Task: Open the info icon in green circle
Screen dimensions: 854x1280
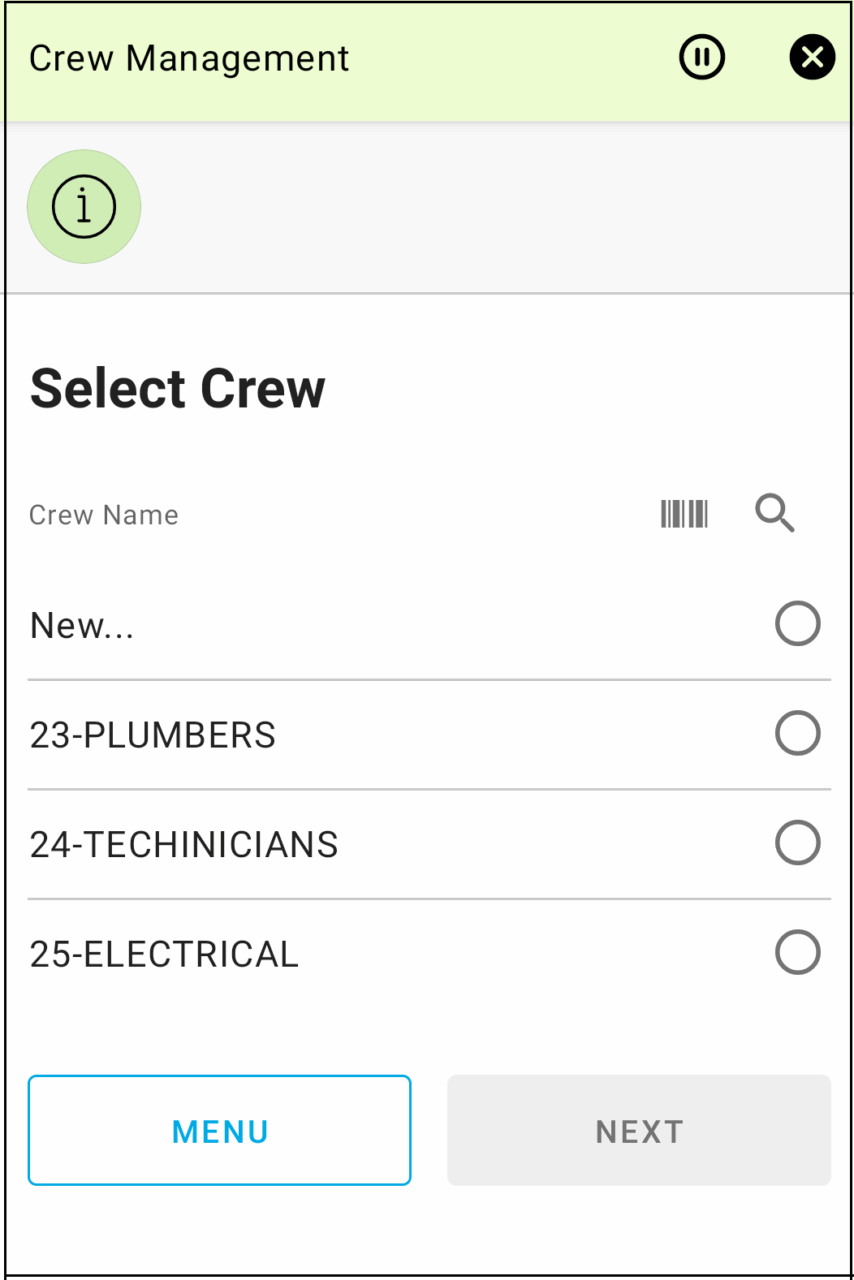Action: (x=84, y=207)
